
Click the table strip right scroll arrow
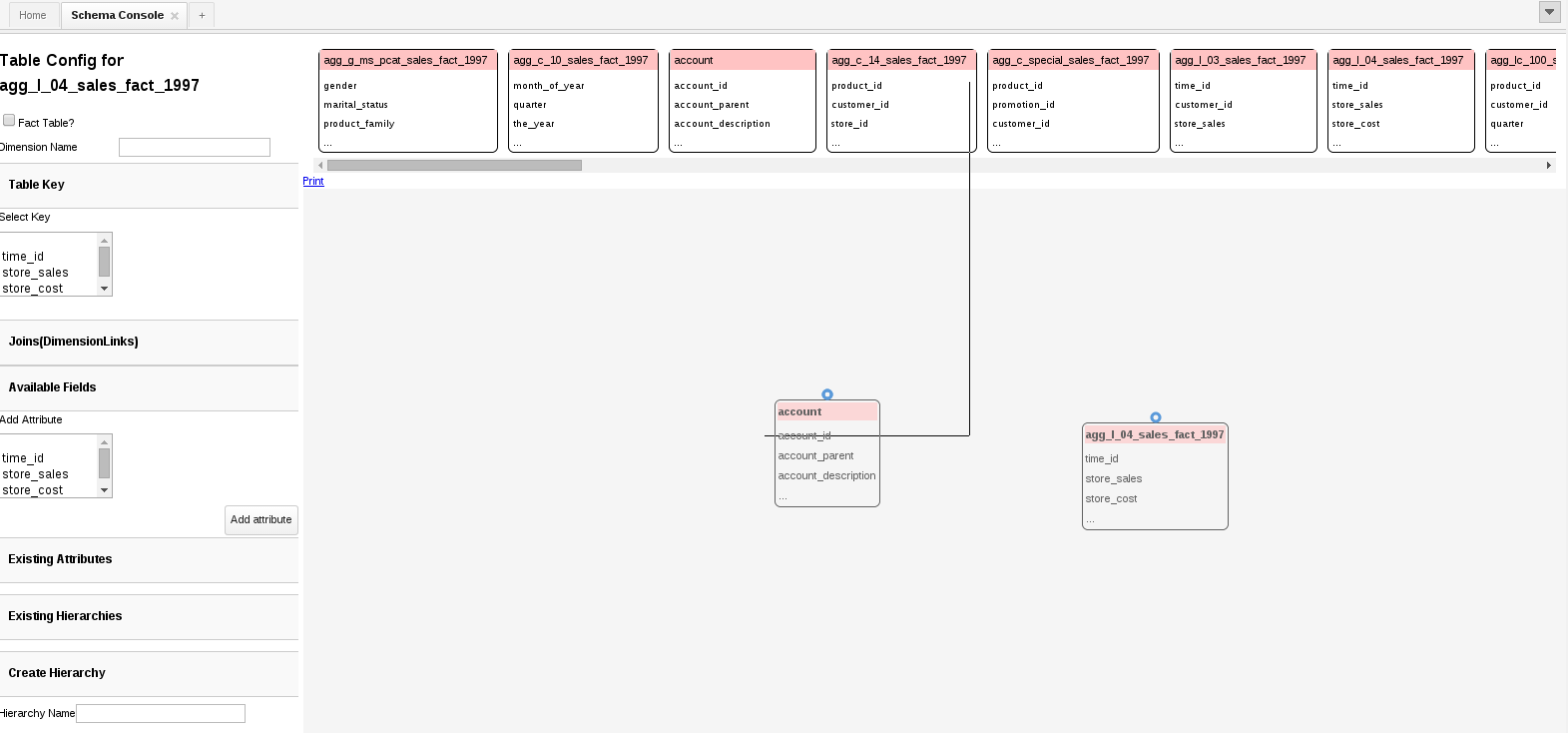[1549, 165]
